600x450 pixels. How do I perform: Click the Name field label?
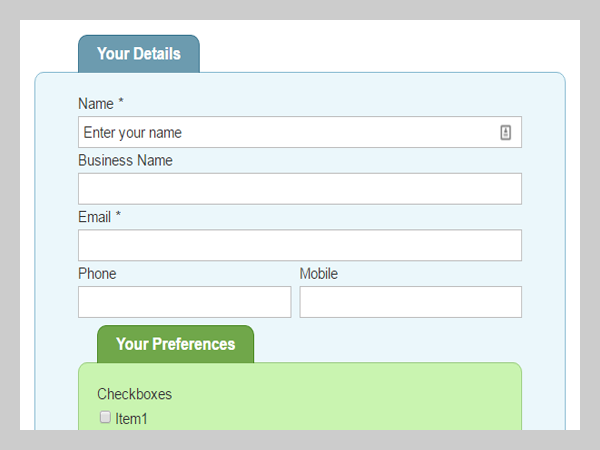coord(96,104)
